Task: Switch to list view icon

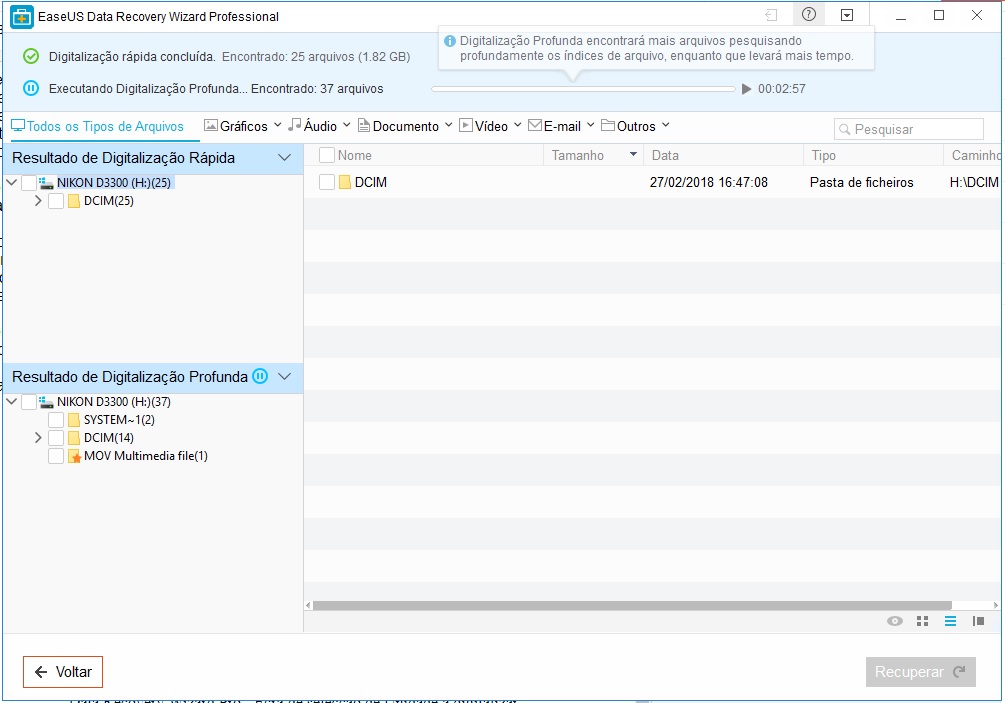Action: point(950,621)
